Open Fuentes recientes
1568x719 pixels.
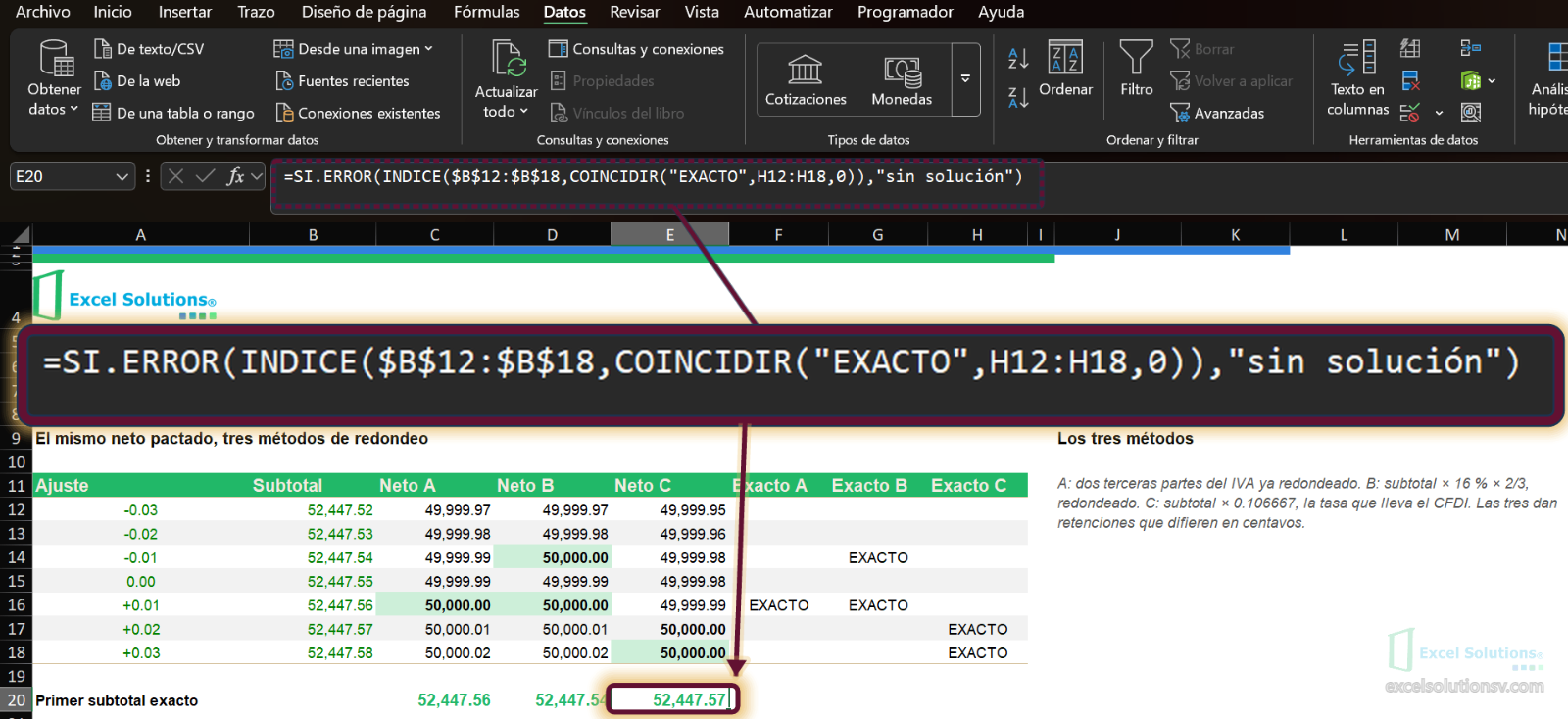click(342, 81)
